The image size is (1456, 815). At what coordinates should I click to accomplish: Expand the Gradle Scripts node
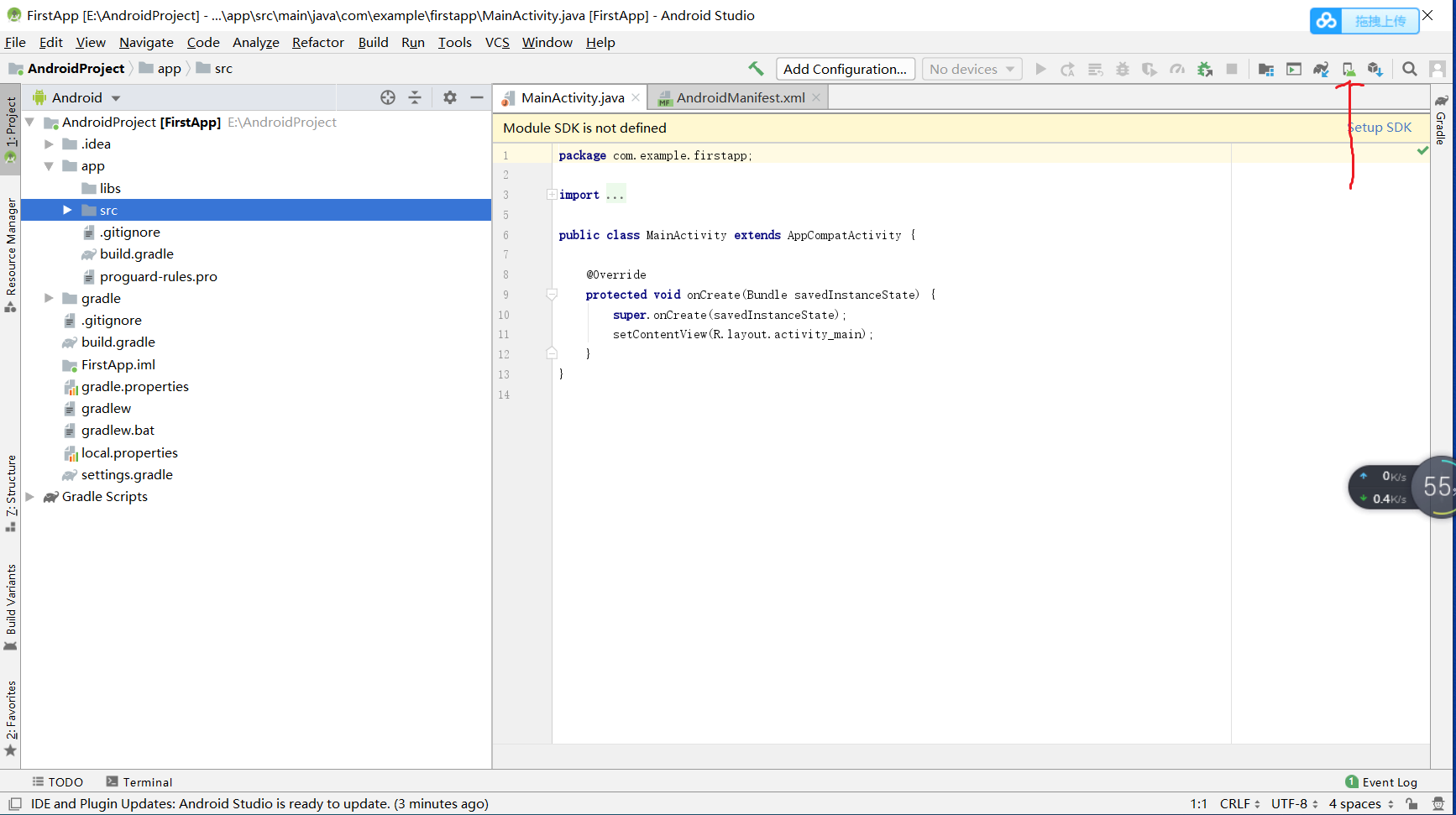tap(30, 497)
